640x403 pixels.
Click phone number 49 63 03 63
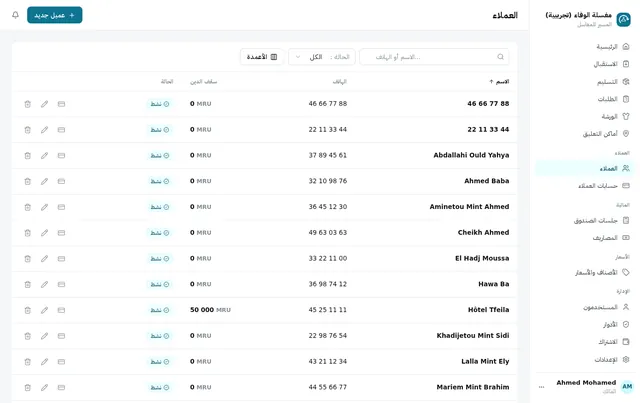point(328,232)
